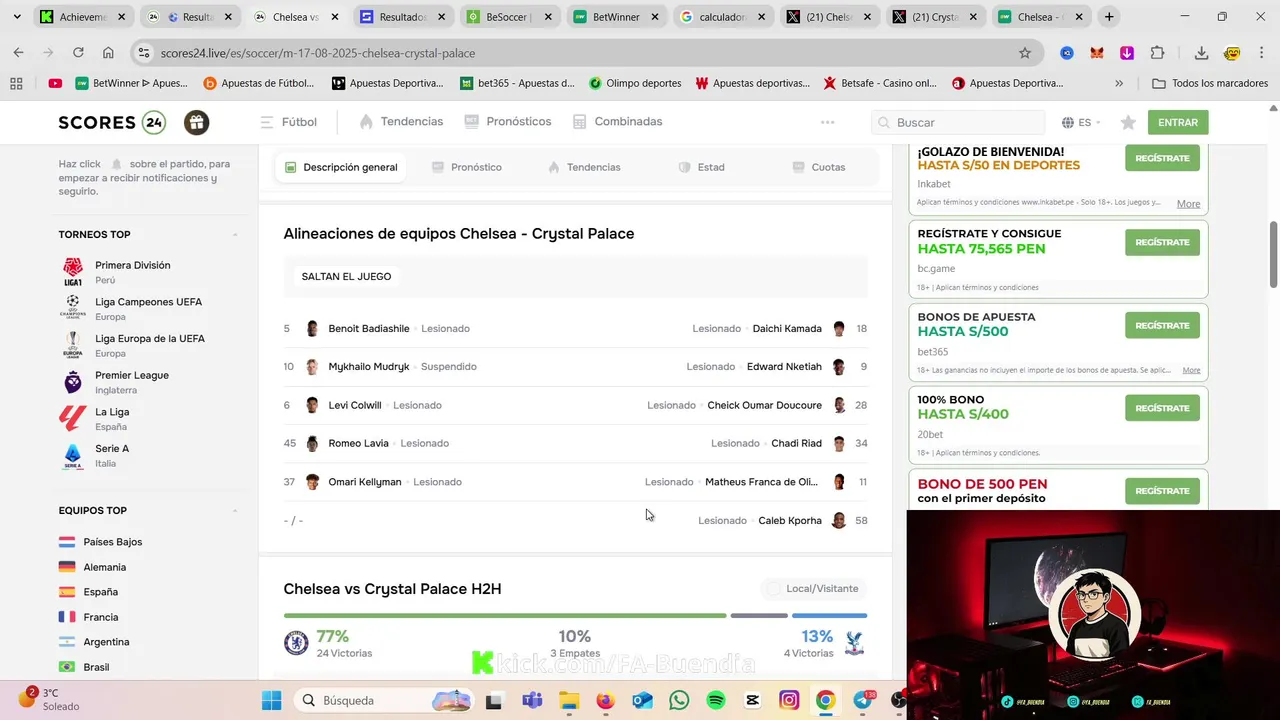Switch to the Pronóstico tab
The height and width of the screenshot is (720, 1280).
[467, 167]
